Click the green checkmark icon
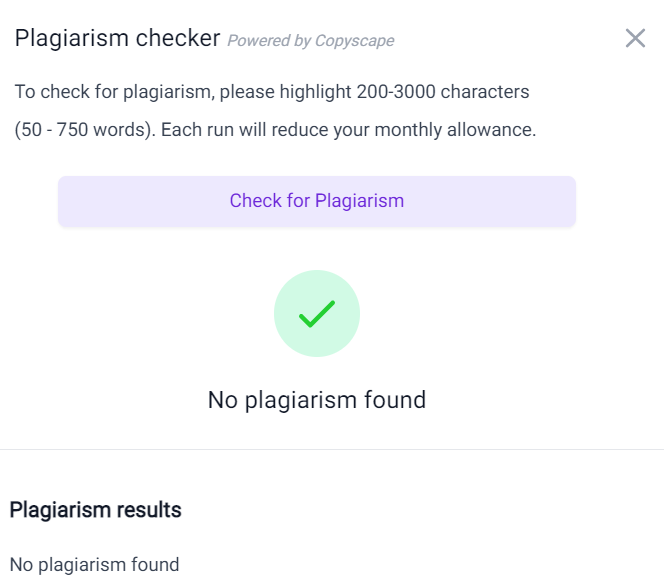This screenshot has height=588, width=664. point(317,314)
